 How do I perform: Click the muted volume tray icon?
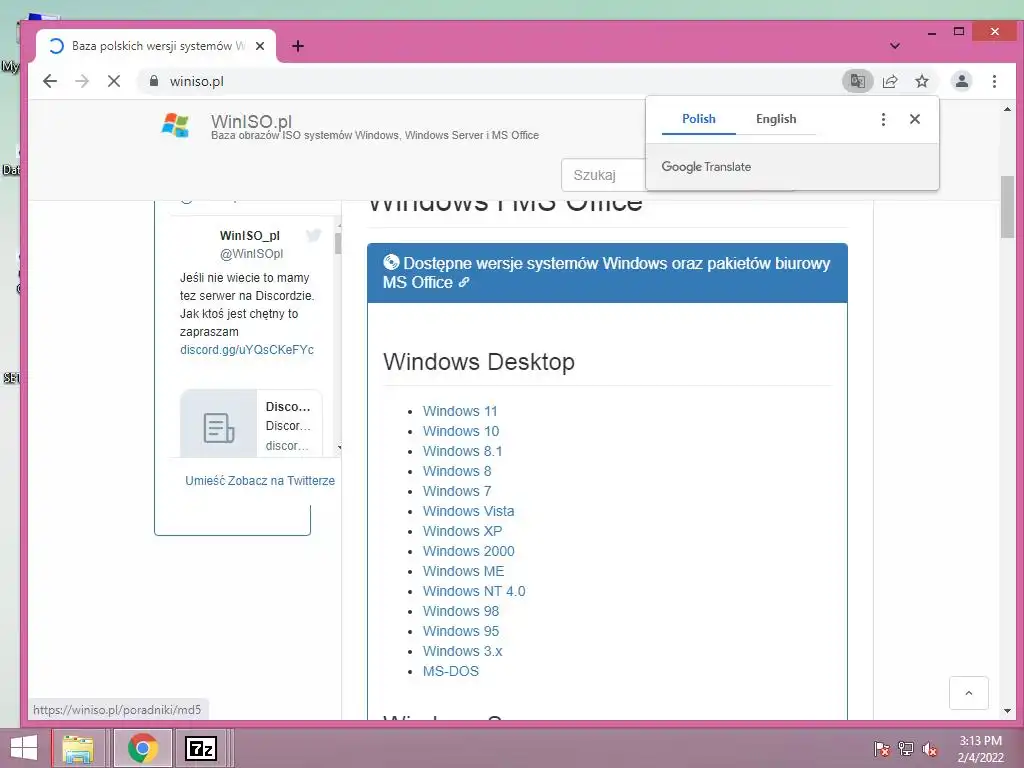(930, 748)
